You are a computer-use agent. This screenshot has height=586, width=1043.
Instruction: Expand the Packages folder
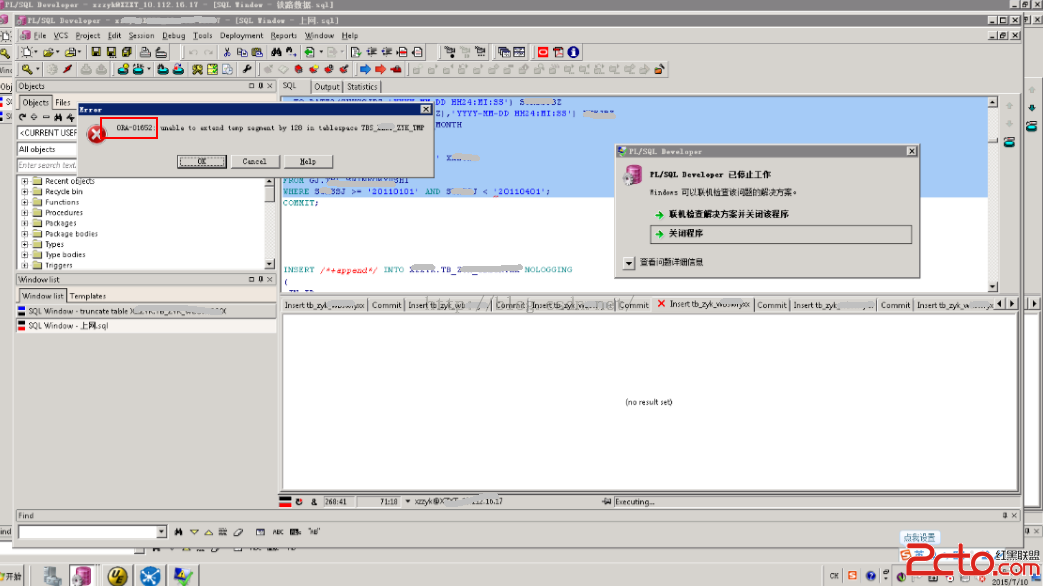25,223
